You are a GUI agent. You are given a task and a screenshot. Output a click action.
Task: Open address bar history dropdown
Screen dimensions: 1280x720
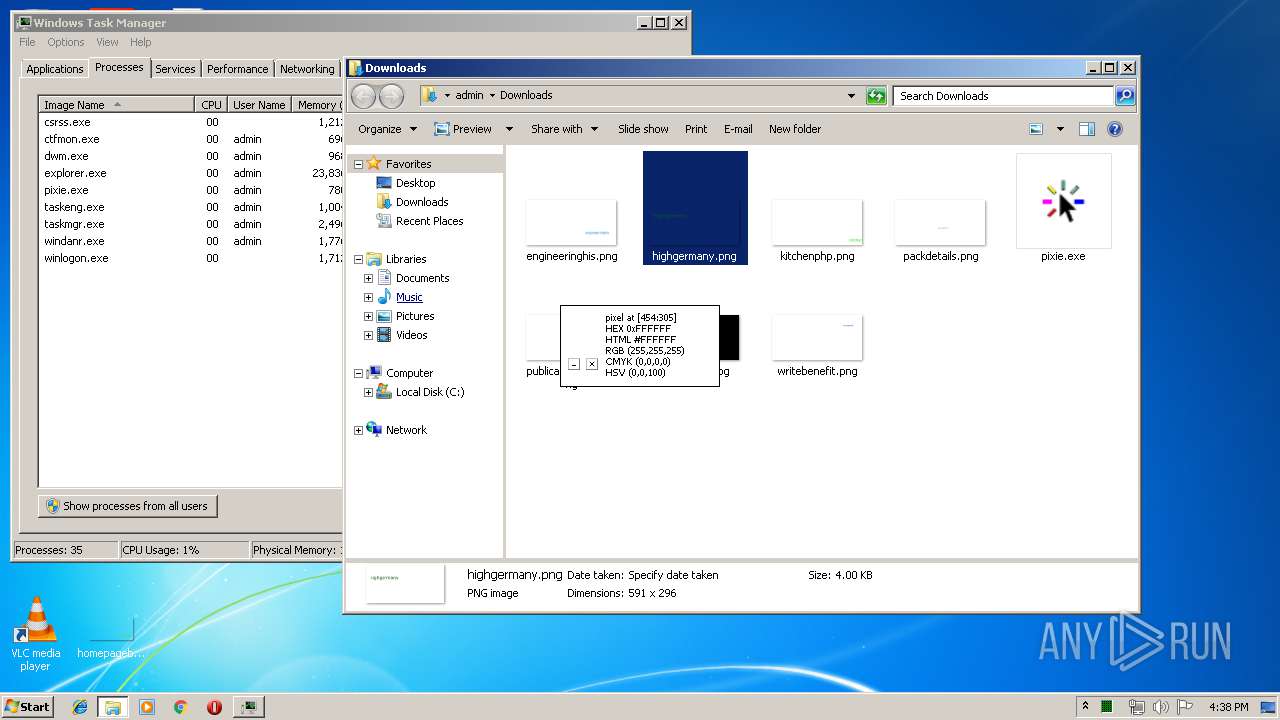[851, 96]
